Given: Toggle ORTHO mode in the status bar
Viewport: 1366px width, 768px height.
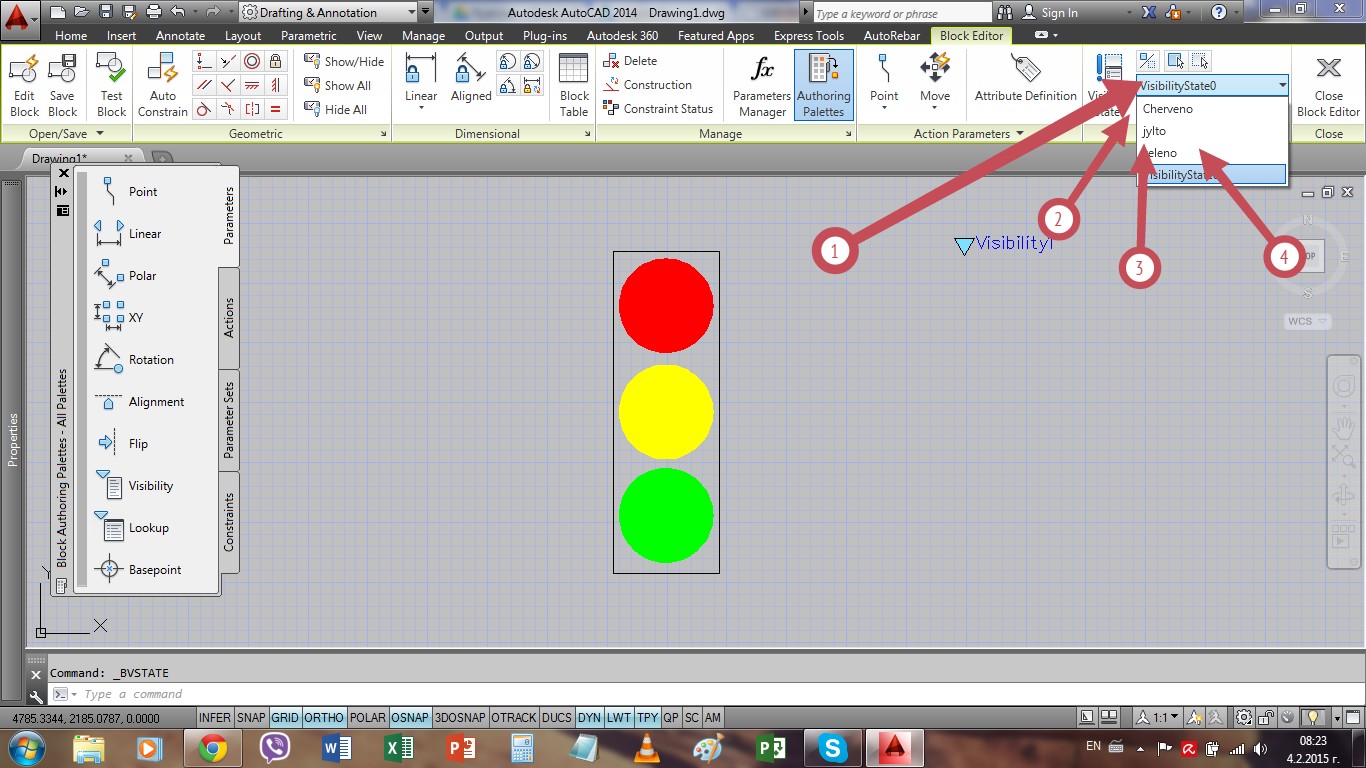Looking at the screenshot, I should (x=324, y=717).
